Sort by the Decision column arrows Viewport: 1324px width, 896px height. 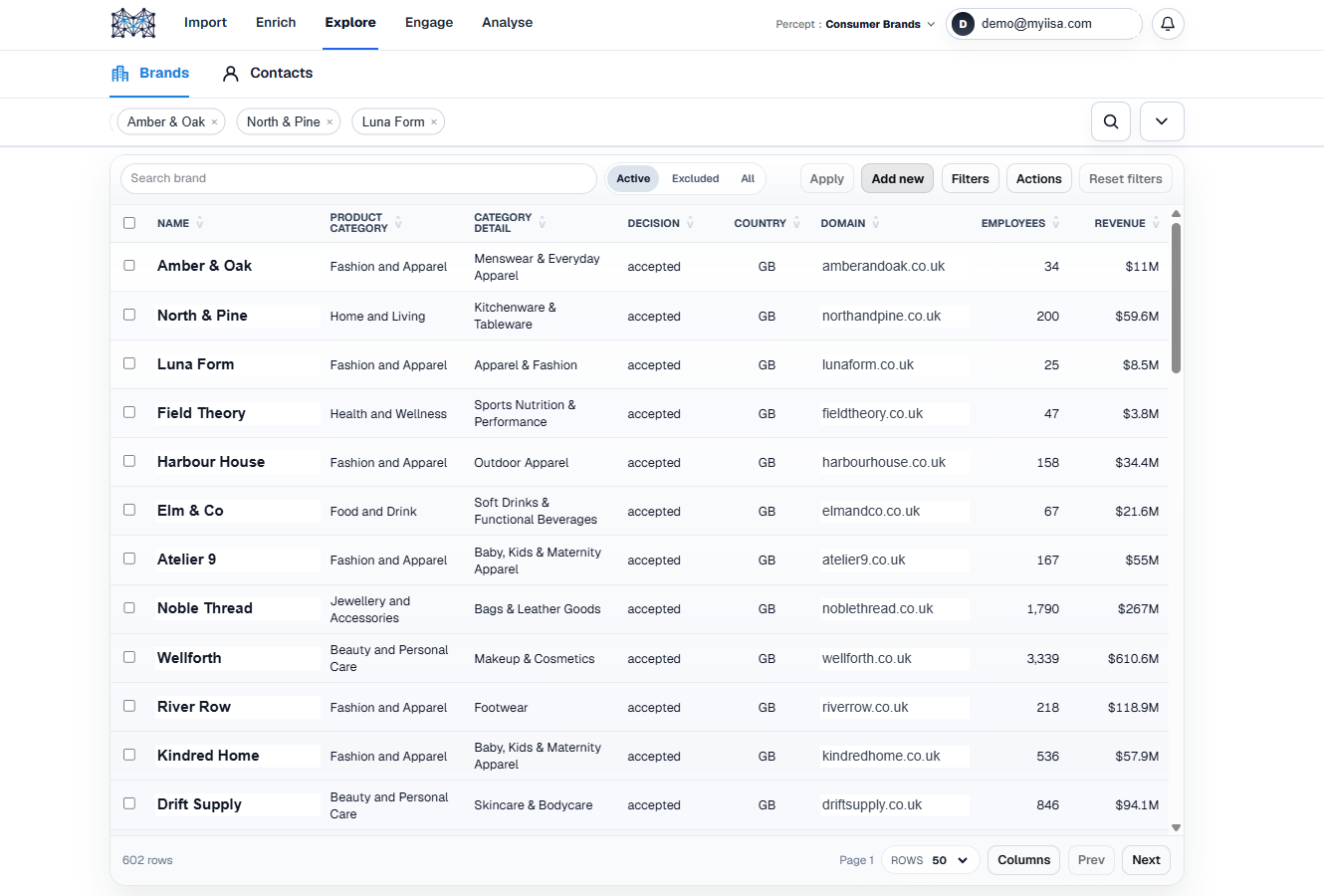690,223
